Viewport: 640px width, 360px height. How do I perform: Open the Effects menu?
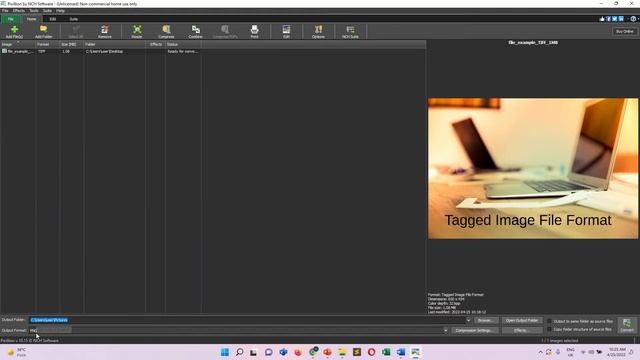pos(19,11)
